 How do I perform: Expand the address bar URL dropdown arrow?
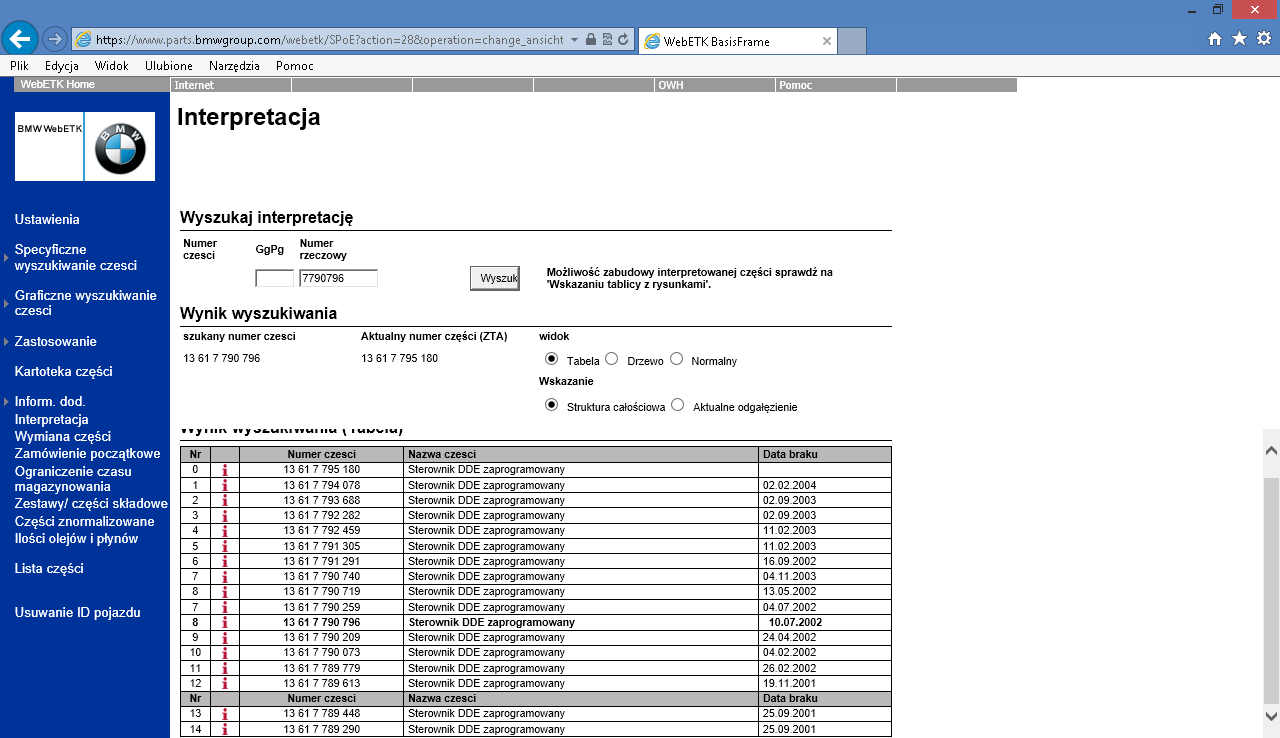click(574, 40)
